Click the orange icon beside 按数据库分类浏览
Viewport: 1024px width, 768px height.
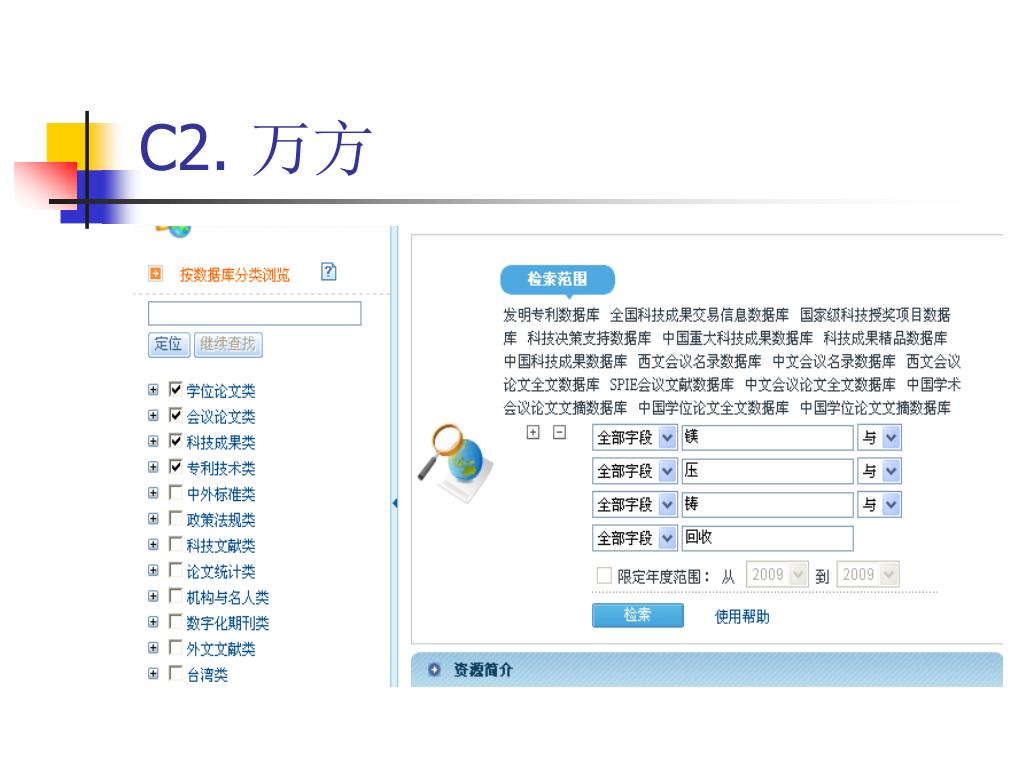click(x=155, y=274)
